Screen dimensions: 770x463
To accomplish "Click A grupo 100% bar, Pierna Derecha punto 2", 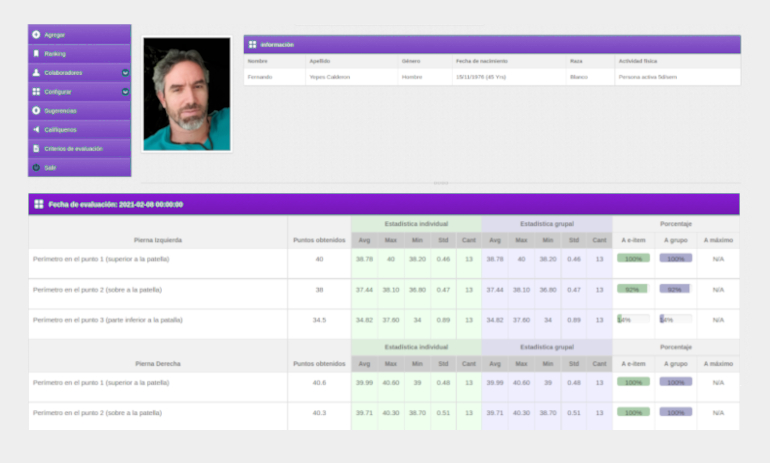I will point(676,412).
